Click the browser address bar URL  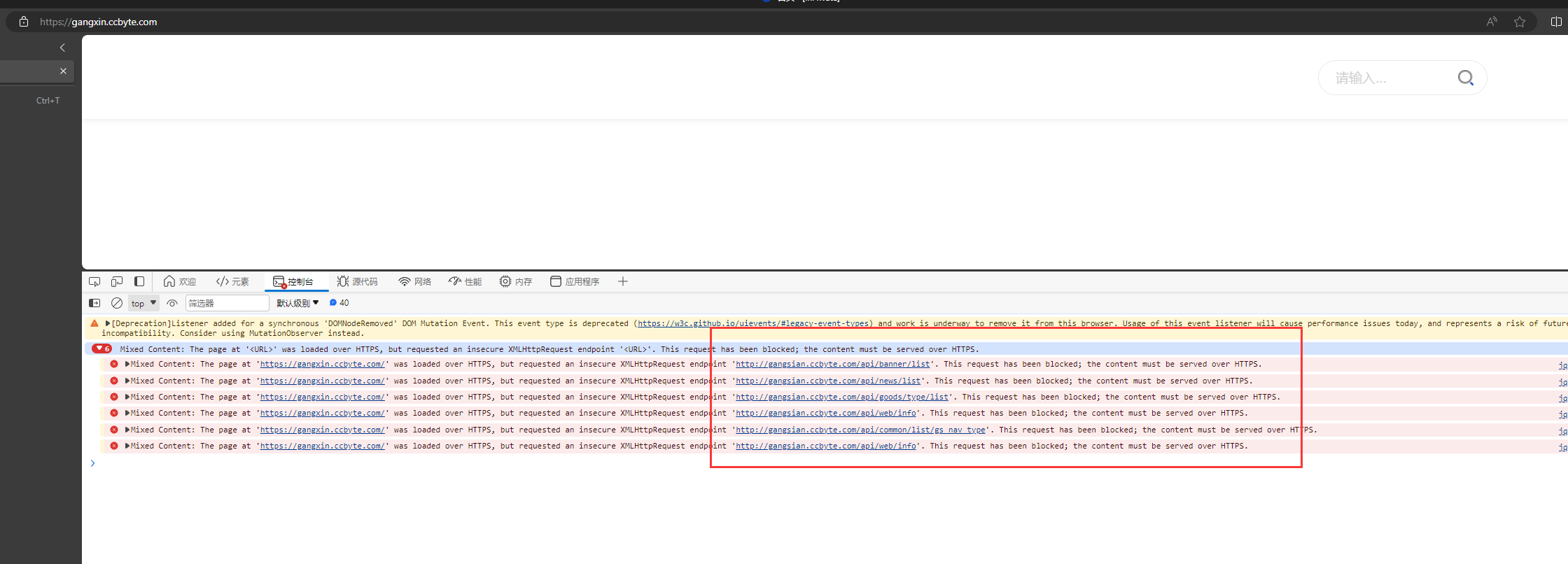(99, 22)
